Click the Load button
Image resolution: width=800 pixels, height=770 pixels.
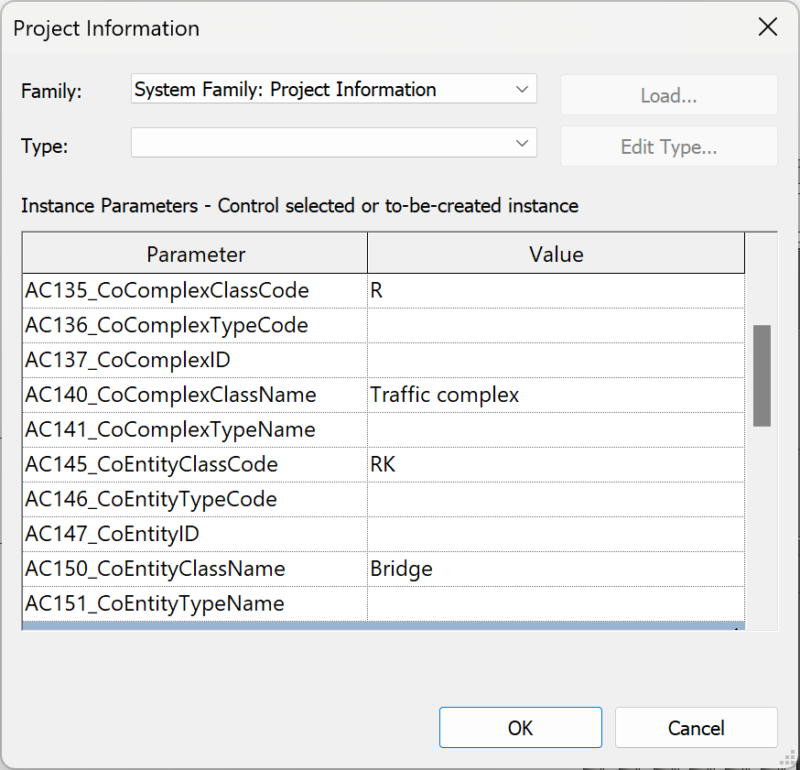[668, 95]
